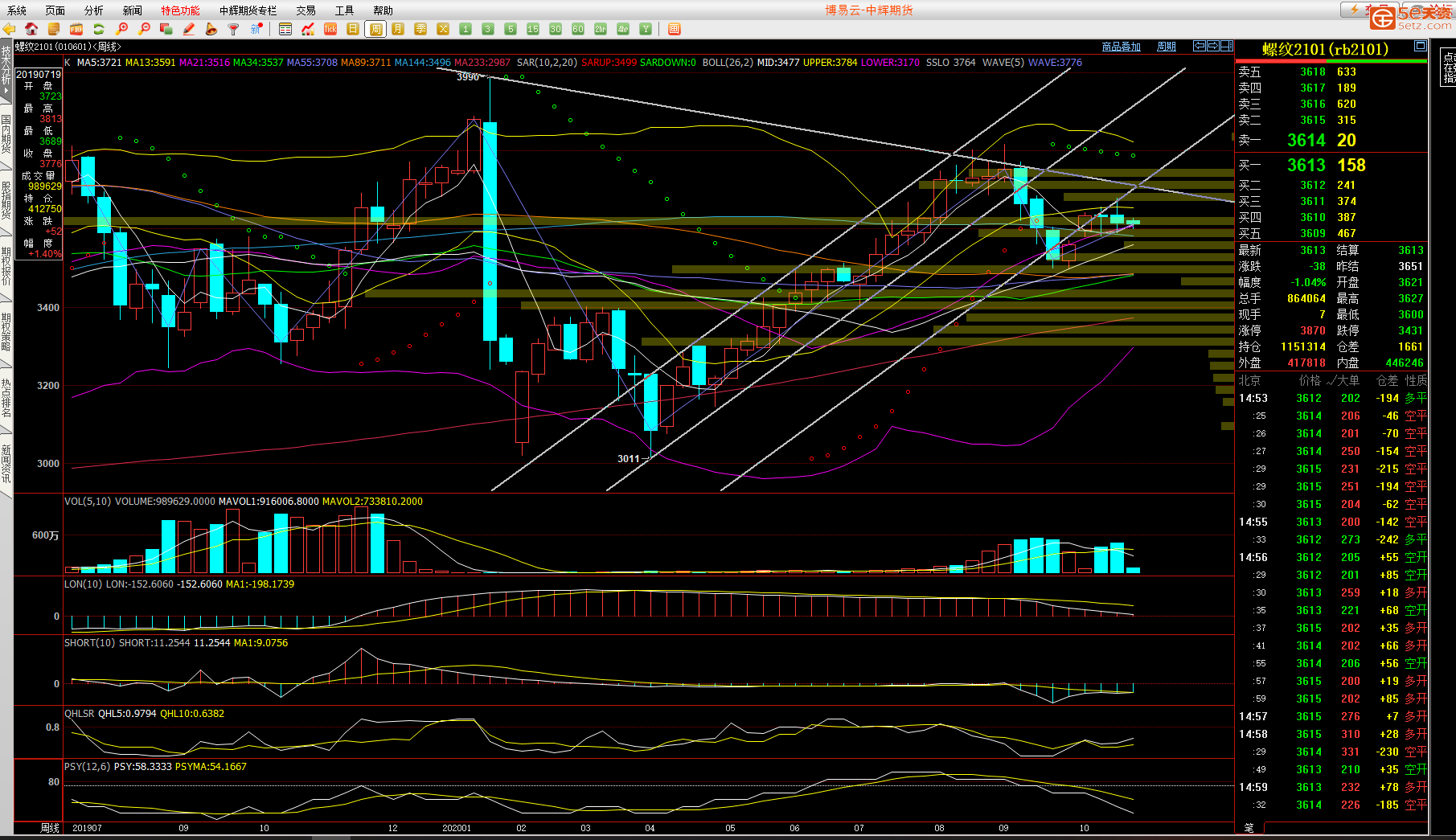Select the 1-minute period icon
The width and height of the screenshot is (1456, 840).
466,29
